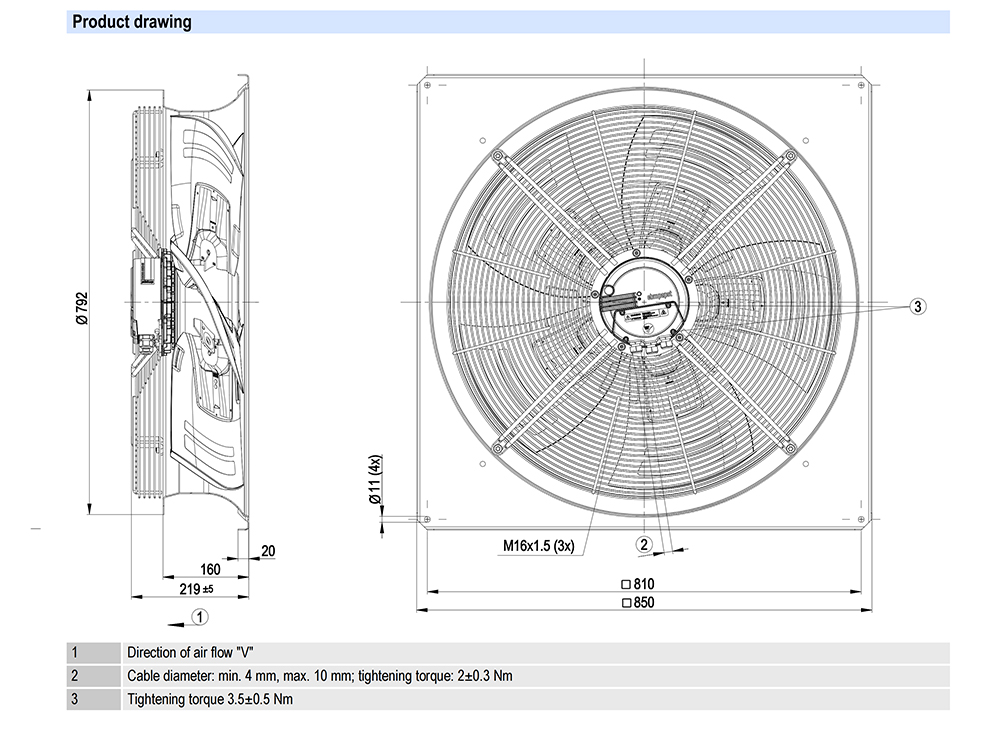The height and width of the screenshot is (735, 1000).
Task: Click the Ø11 (4x) hole dimension label
Action: coord(375,479)
